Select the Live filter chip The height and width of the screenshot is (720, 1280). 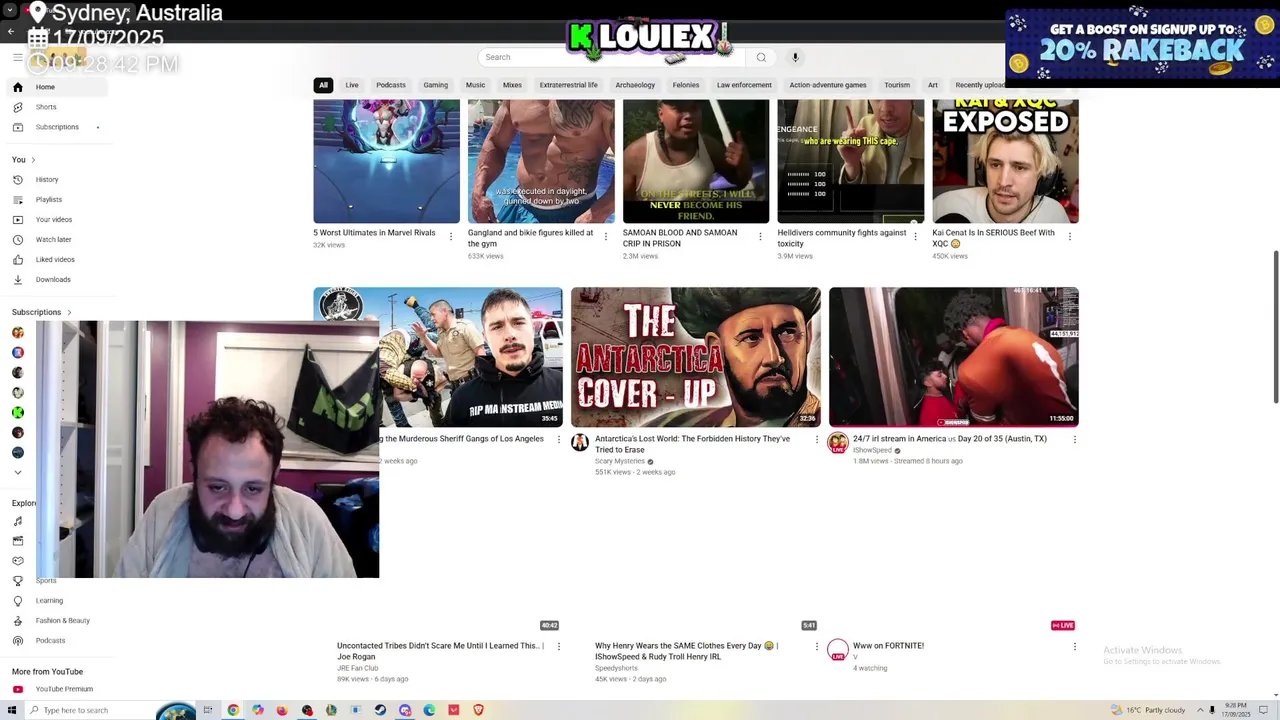click(x=352, y=85)
